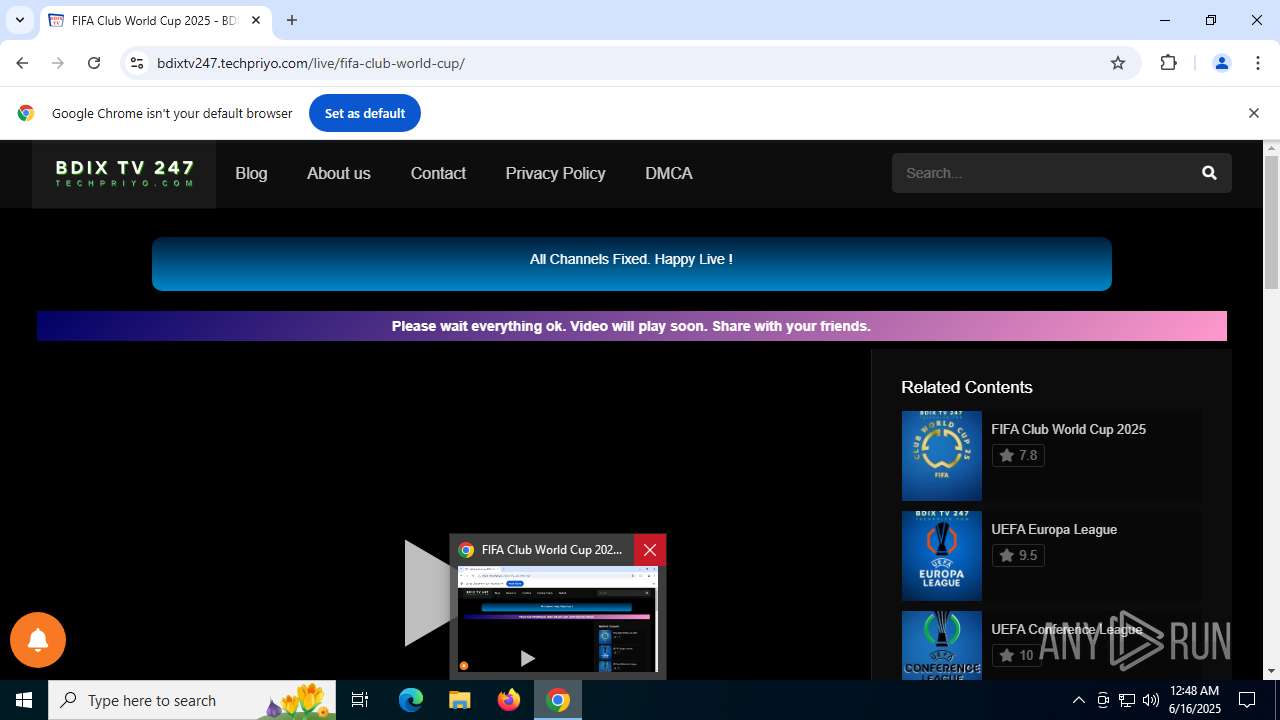Click the 9.5 star rating
This screenshot has width=1280, height=720.
click(1018, 555)
